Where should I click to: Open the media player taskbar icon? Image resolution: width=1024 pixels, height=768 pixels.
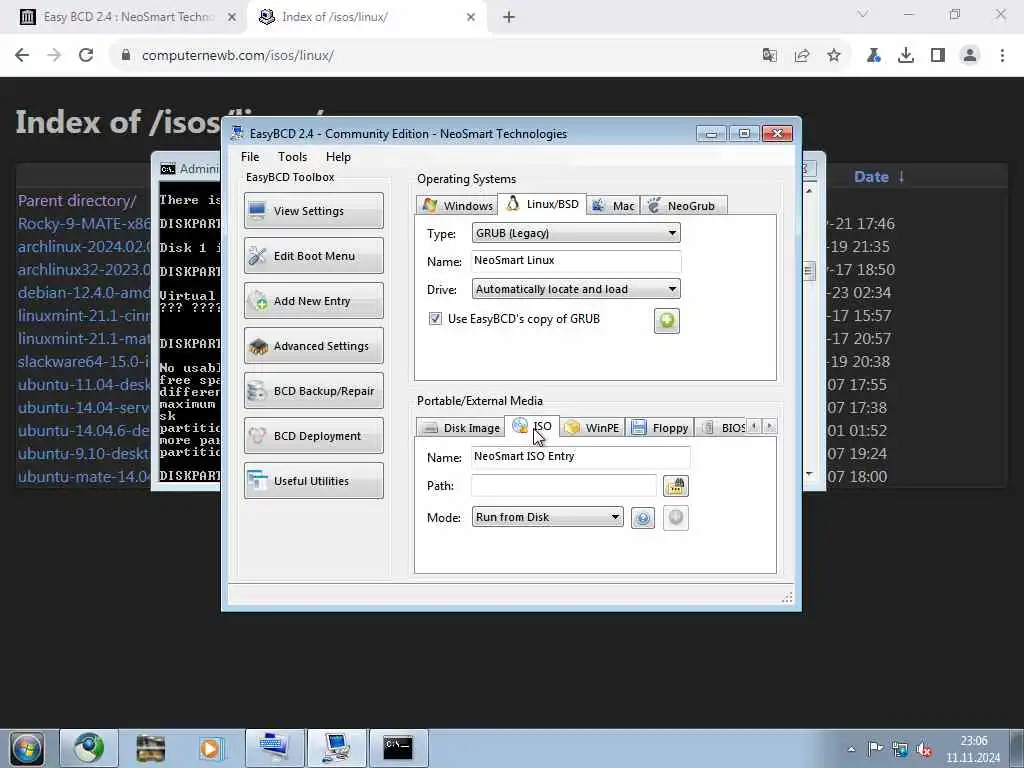click(212, 748)
